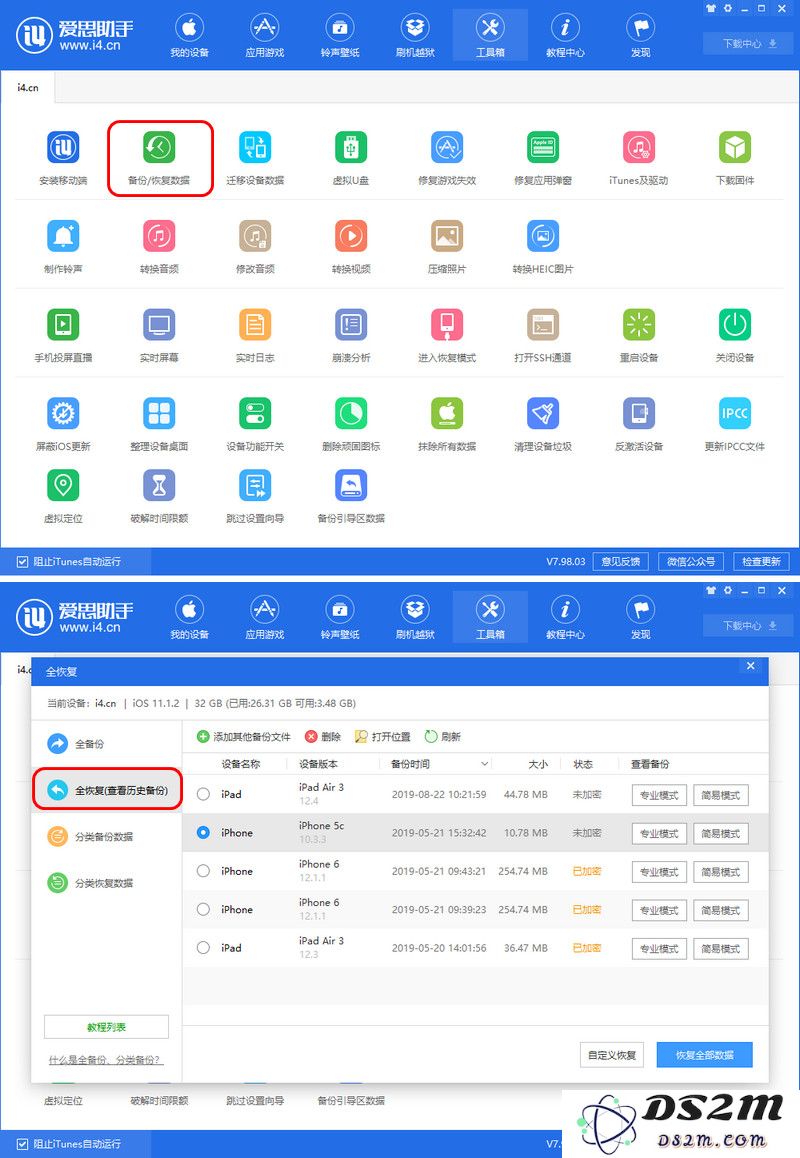This screenshot has height=1158, width=800.
Task: Select iPhone 6 backup from 09:43:21
Action: 203,871
